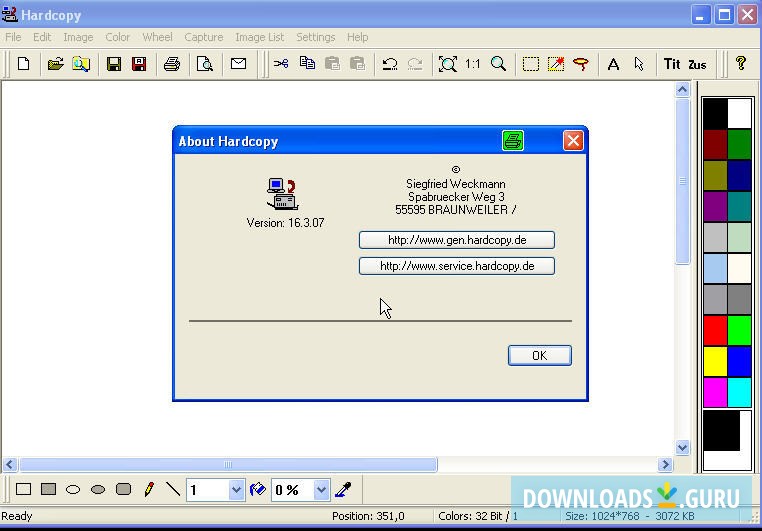This screenshot has width=762, height=531.
Task: Select the rounded rectangle shape tool
Action: pos(123,489)
